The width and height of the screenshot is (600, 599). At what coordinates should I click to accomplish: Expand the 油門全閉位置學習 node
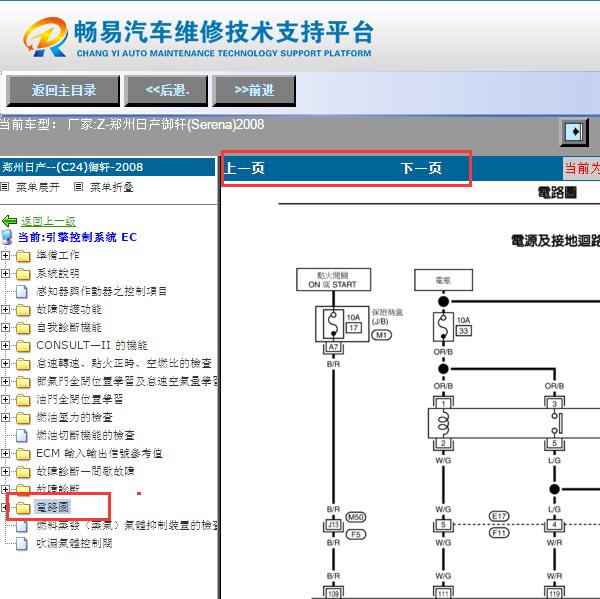(5, 399)
